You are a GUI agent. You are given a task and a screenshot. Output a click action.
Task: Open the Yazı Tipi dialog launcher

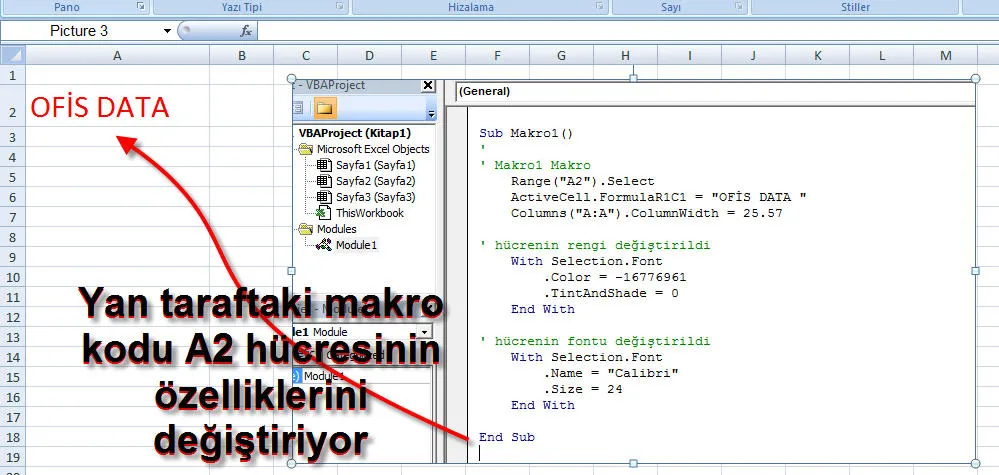point(338,7)
